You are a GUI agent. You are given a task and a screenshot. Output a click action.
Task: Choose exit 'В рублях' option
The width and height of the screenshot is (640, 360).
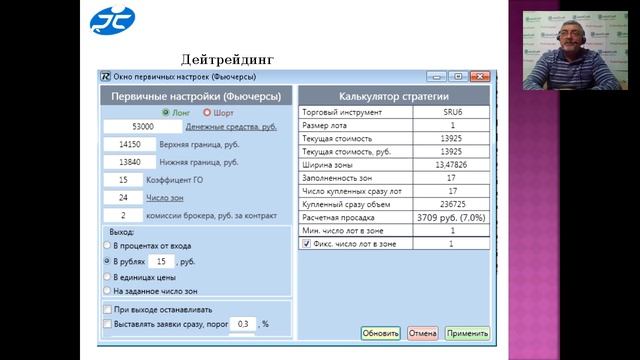coord(107,261)
